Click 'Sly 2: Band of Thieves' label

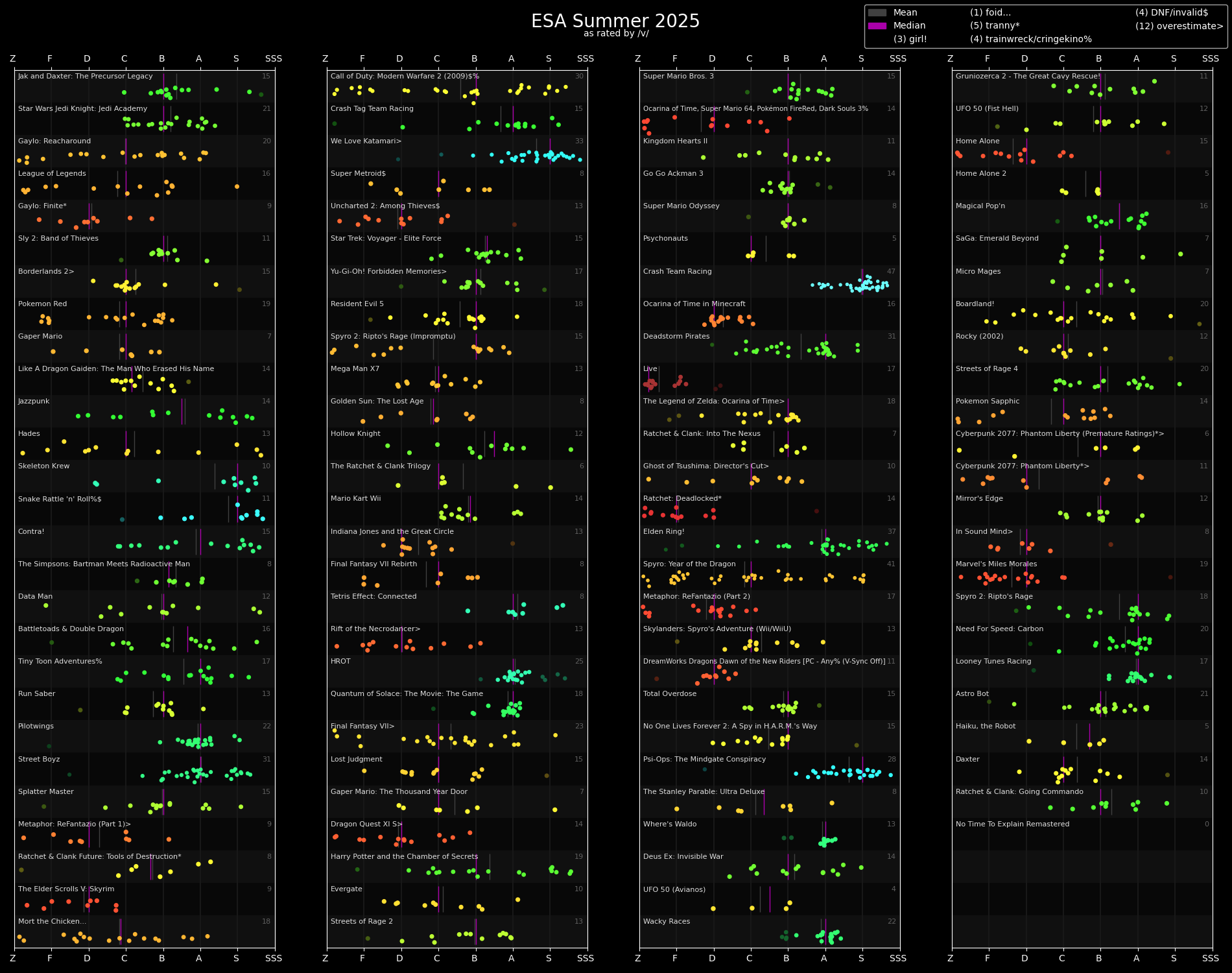click(58, 239)
